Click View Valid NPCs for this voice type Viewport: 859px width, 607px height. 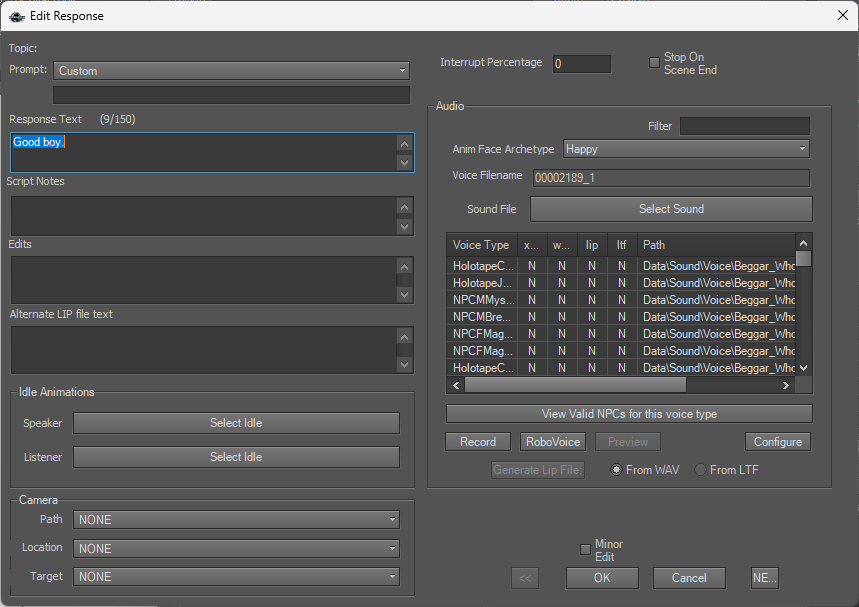pyautogui.click(x=629, y=414)
